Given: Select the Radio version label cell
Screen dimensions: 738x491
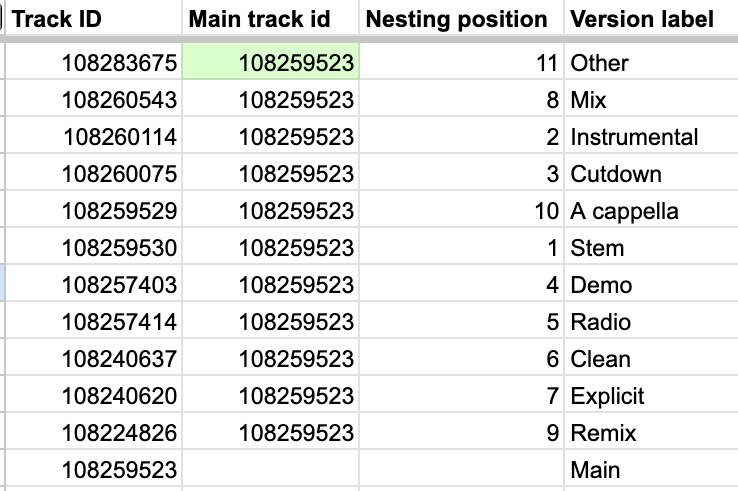Looking at the screenshot, I should point(651,321).
